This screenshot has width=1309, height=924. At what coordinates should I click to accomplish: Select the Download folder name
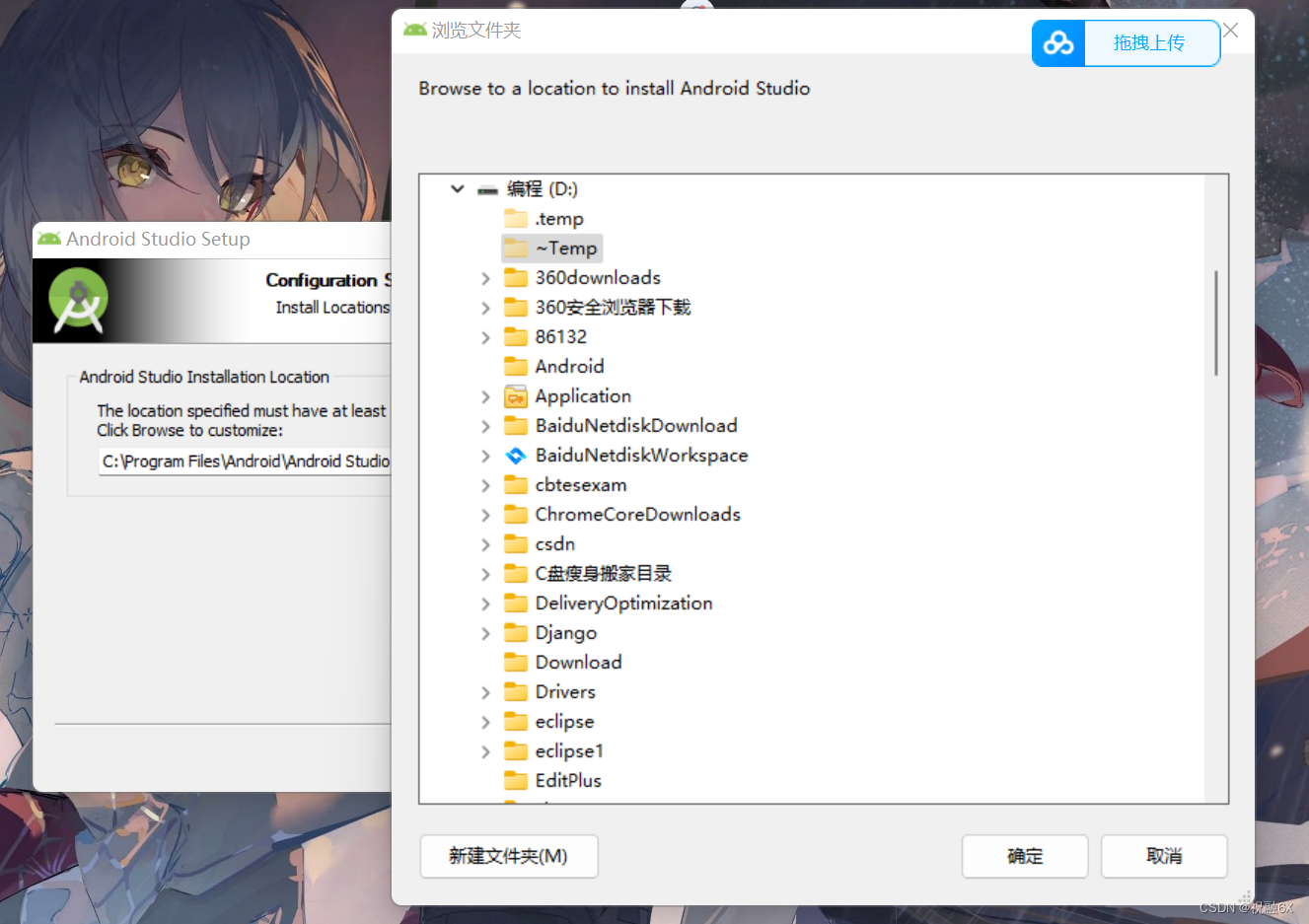(578, 663)
